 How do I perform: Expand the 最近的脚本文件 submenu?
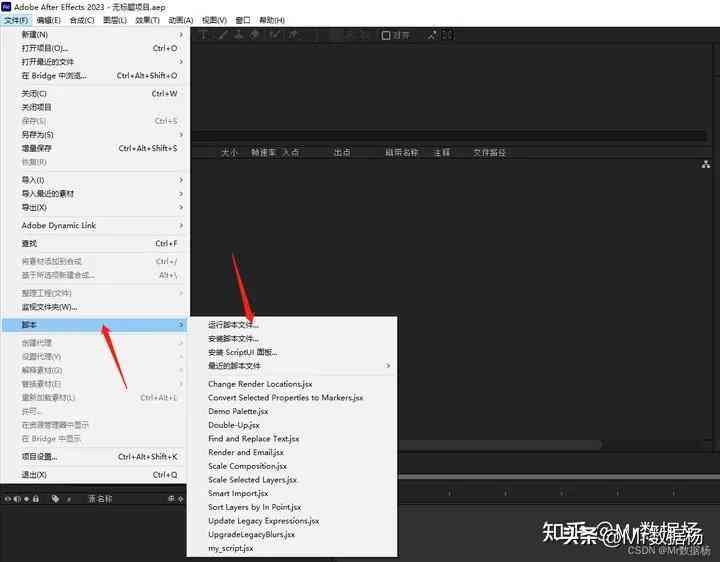point(292,365)
